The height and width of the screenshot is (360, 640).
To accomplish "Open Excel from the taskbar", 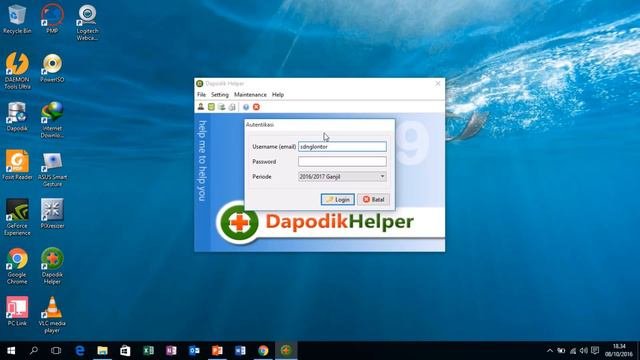I will tap(148, 351).
